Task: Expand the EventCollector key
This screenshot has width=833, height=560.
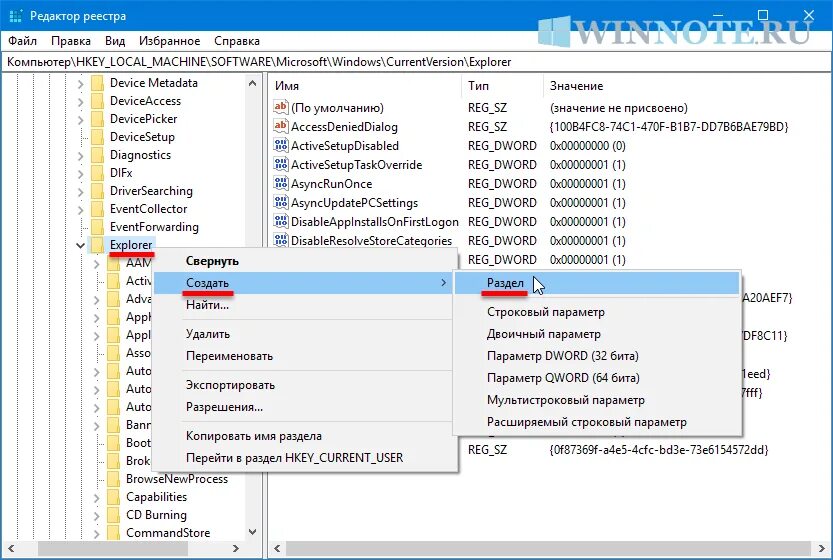Action: click(x=80, y=210)
